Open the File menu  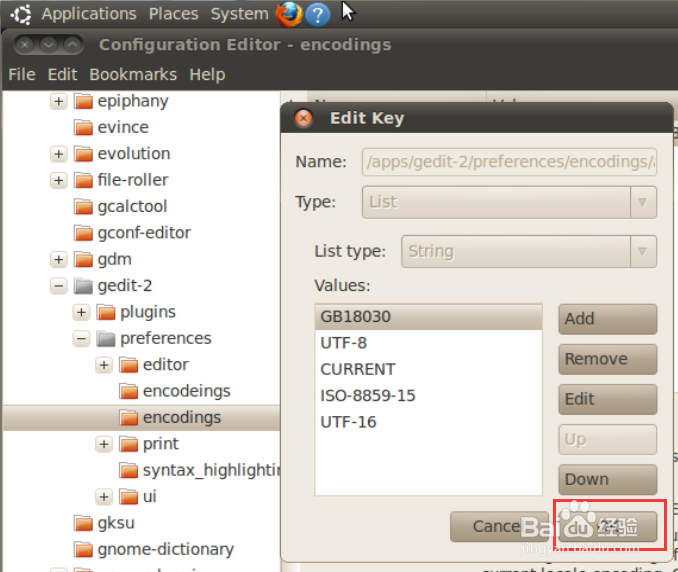[22, 74]
